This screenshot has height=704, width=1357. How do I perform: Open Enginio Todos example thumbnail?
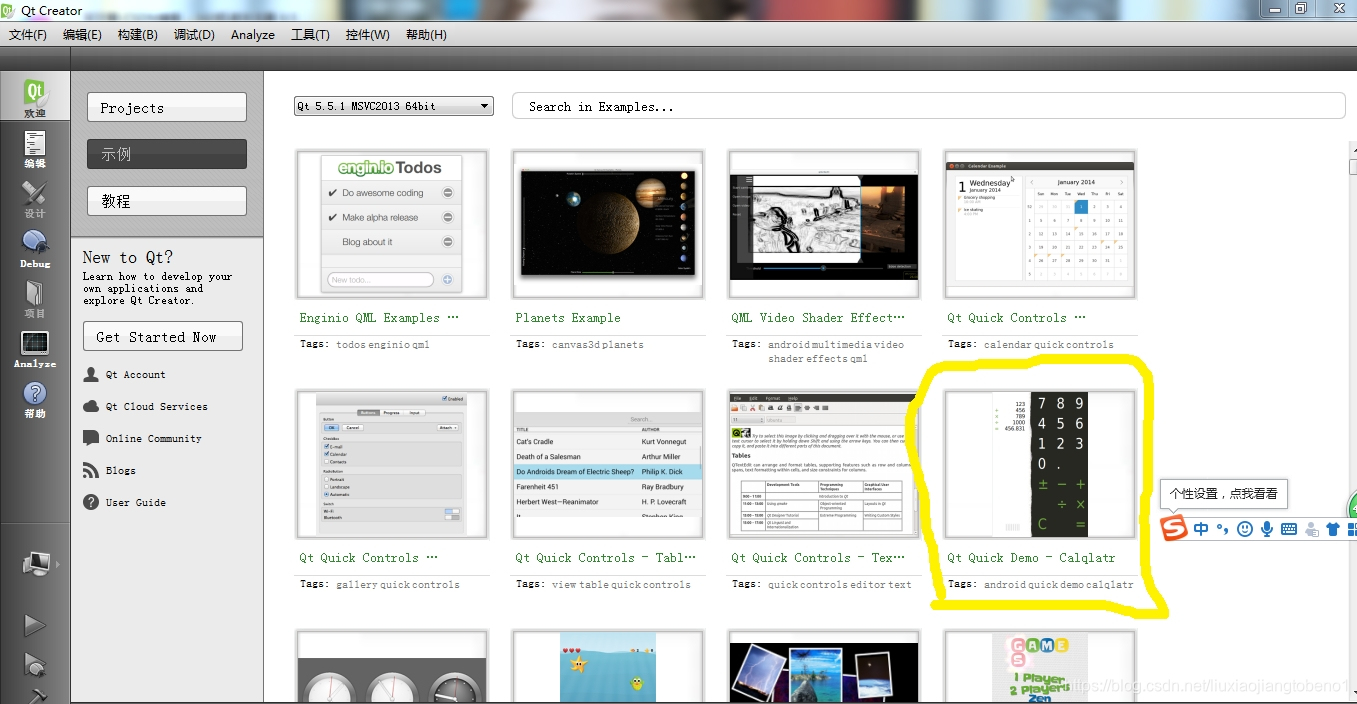pos(392,224)
